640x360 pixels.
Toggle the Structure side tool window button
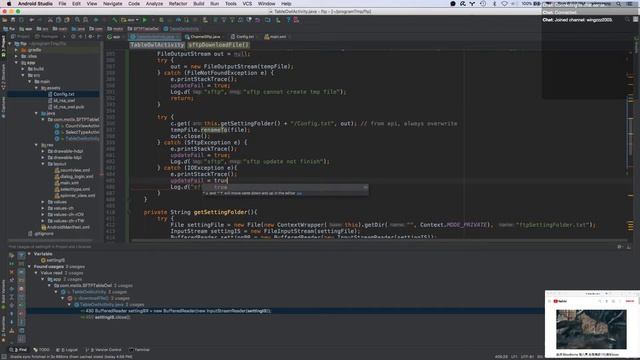point(3,77)
